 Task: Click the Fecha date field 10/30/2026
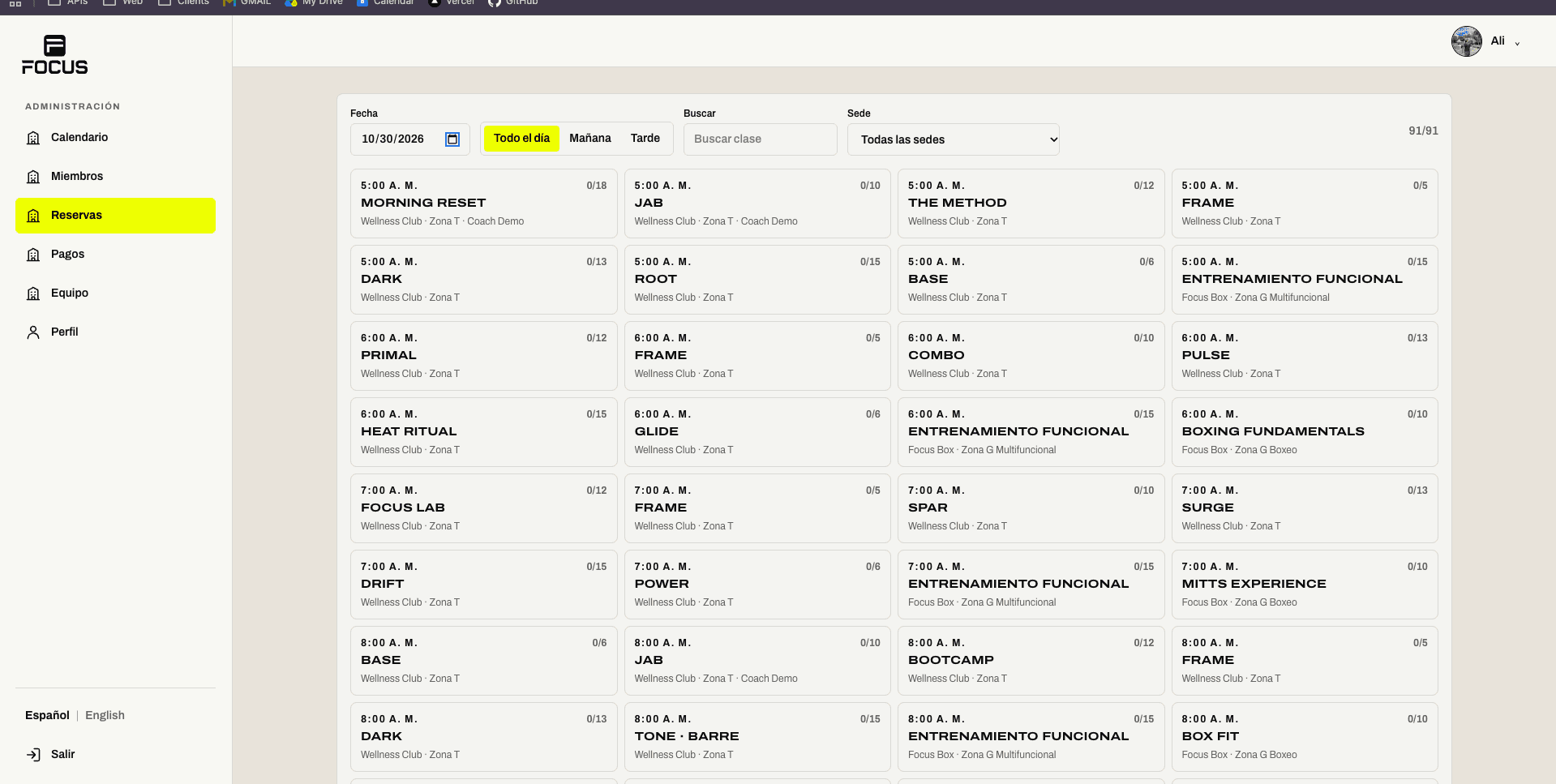410,139
